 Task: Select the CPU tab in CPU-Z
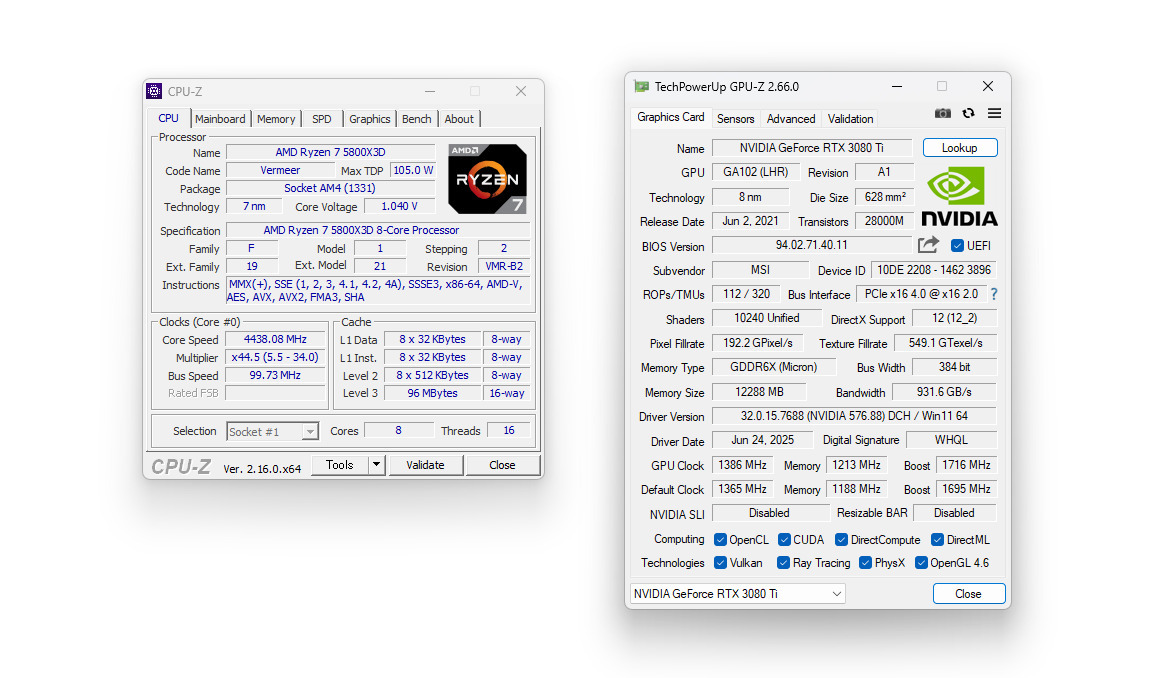(x=169, y=118)
